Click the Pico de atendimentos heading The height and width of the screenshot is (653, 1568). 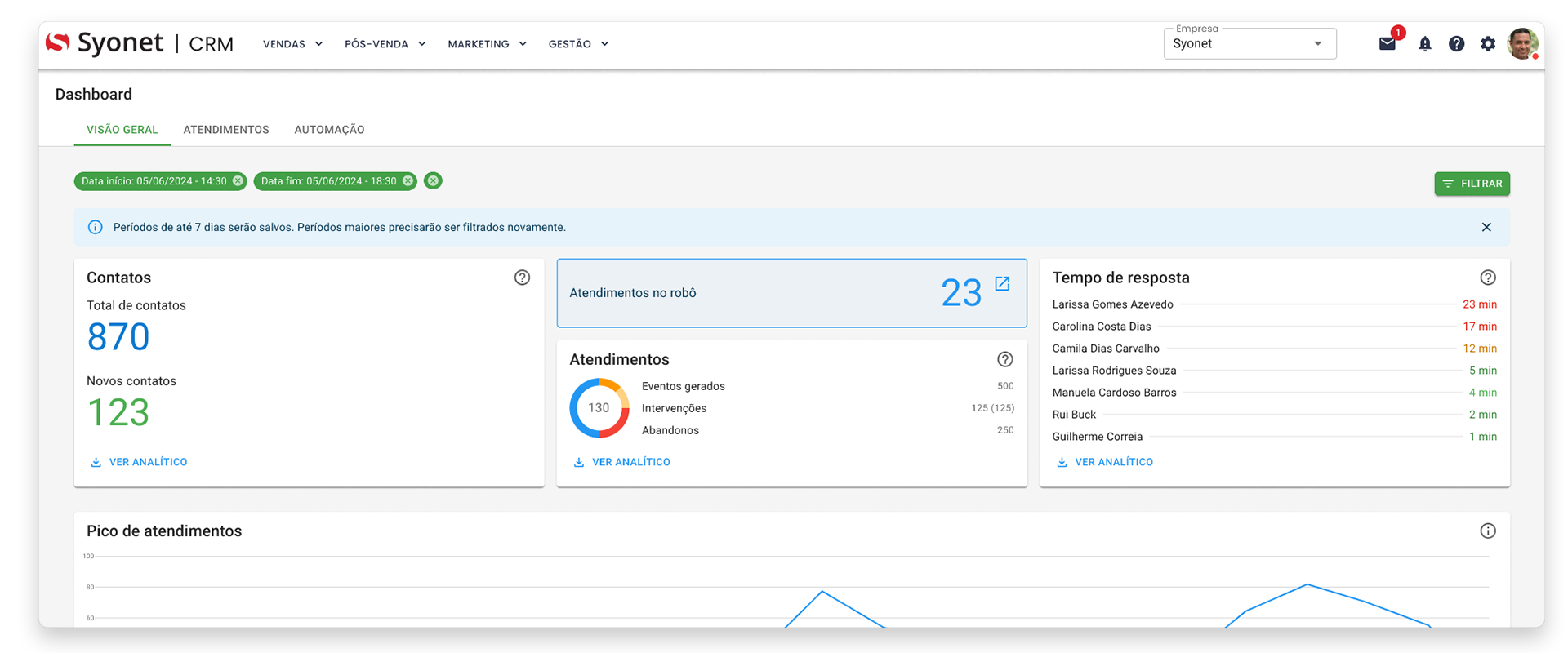point(164,531)
